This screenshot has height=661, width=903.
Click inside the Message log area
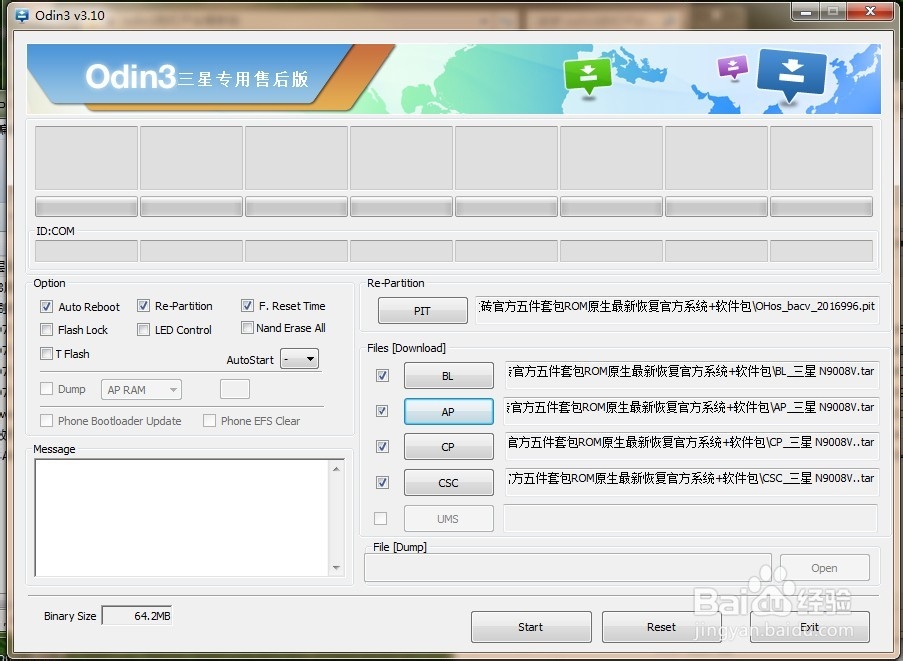click(x=180, y=518)
